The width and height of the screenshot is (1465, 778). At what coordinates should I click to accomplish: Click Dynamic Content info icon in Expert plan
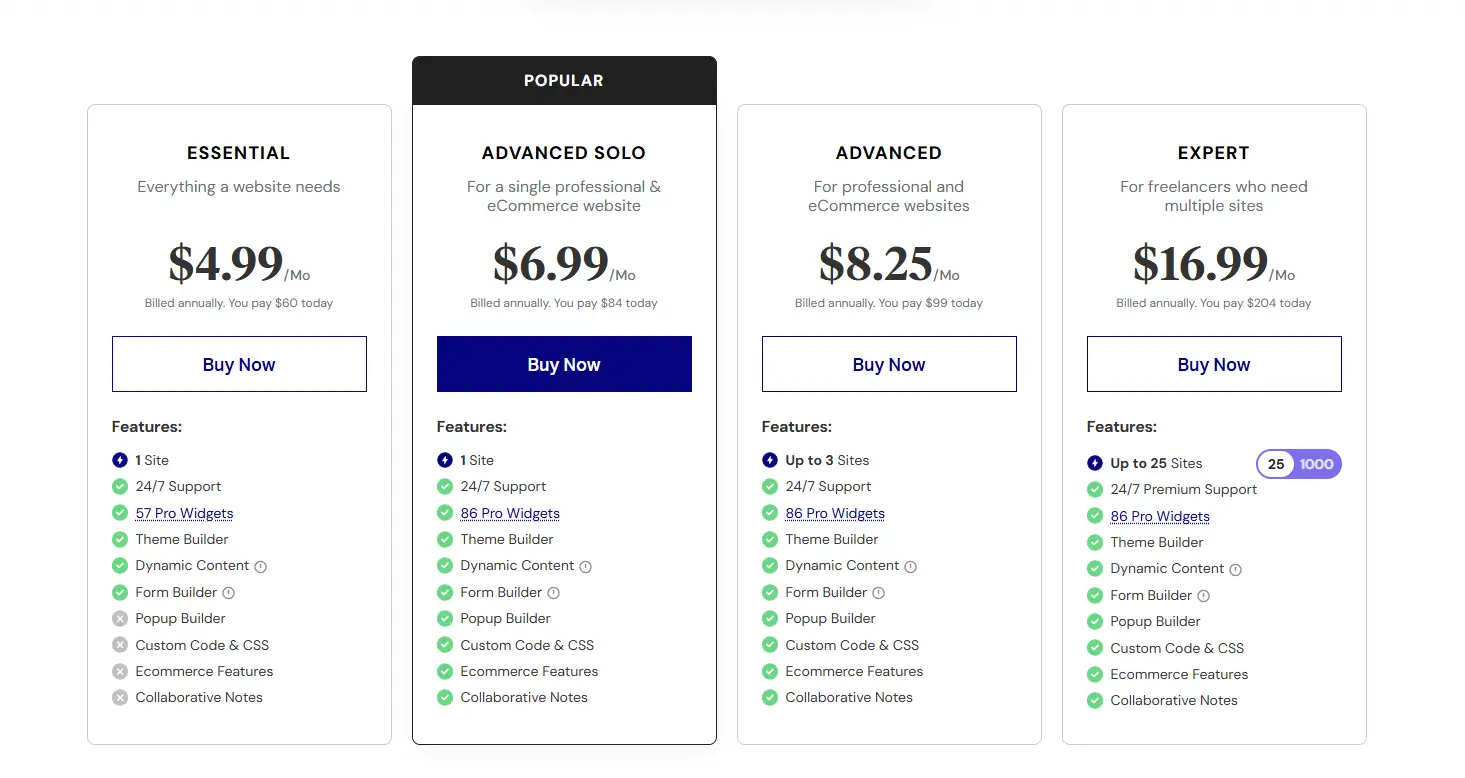click(x=1236, y=569)
